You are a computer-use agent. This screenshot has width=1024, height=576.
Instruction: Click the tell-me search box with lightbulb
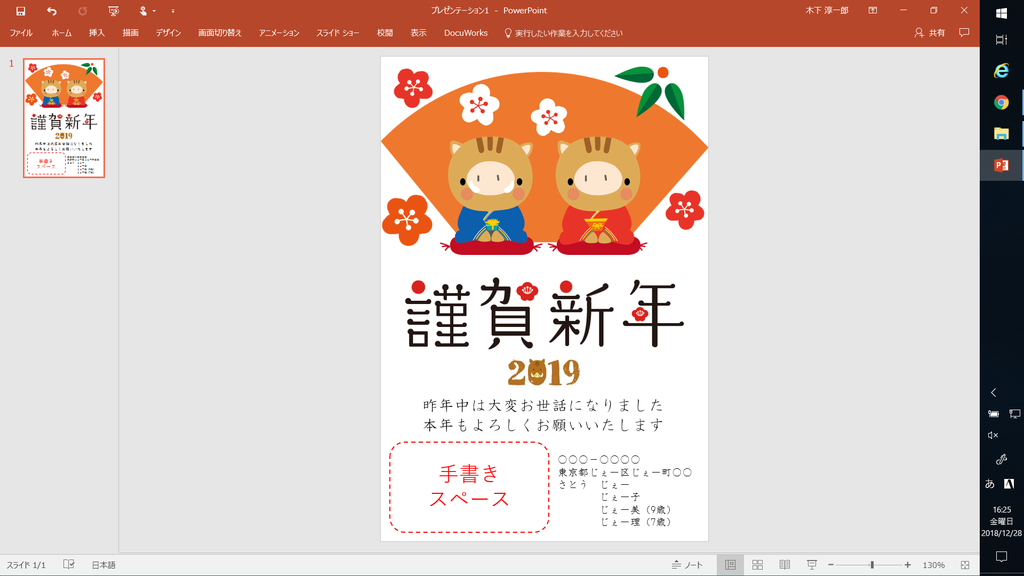563,33
